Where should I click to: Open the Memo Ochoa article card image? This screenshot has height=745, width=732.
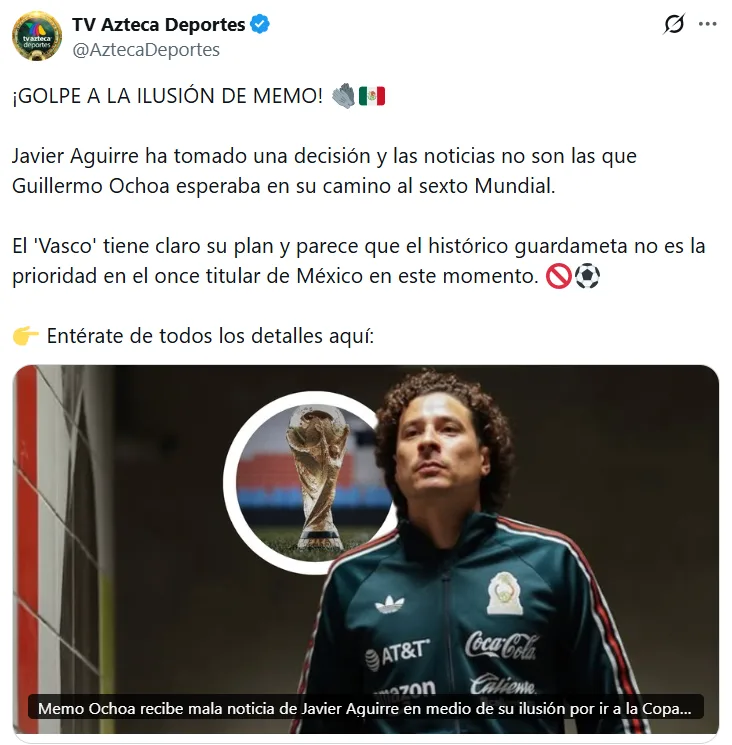[366, 549]
